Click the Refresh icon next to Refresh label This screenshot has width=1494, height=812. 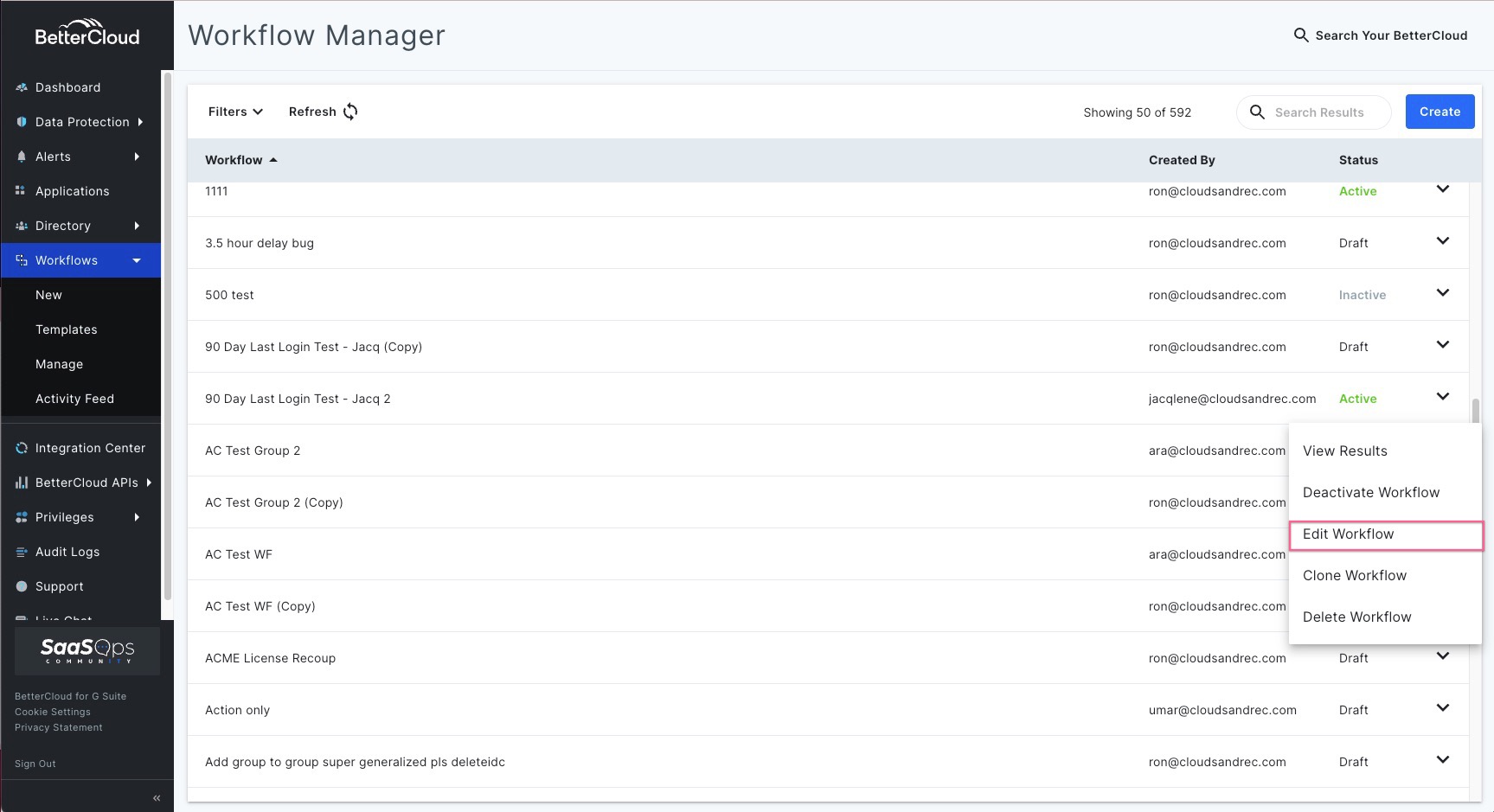point(351,112)
